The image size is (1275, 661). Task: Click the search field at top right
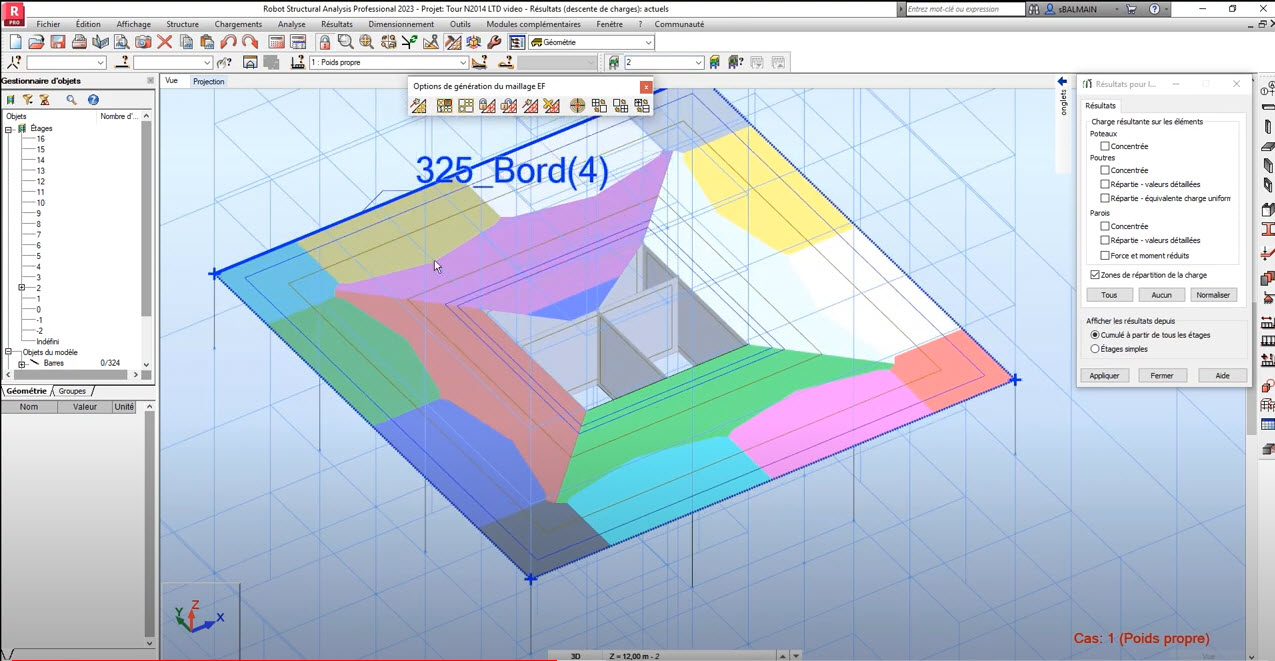(962, 8)
